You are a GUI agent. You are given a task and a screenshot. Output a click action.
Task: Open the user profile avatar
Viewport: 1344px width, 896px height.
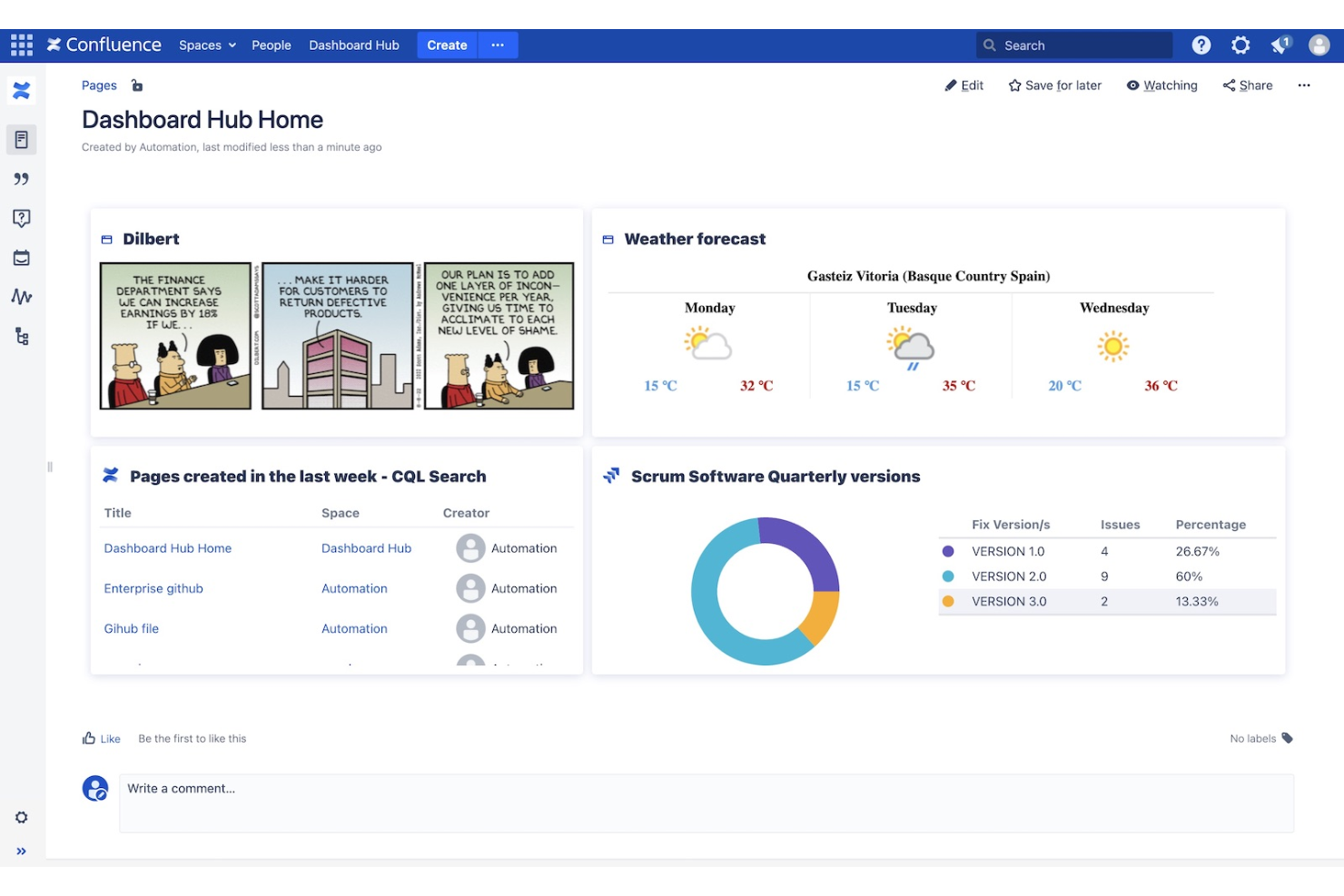tap(1319, 45)
